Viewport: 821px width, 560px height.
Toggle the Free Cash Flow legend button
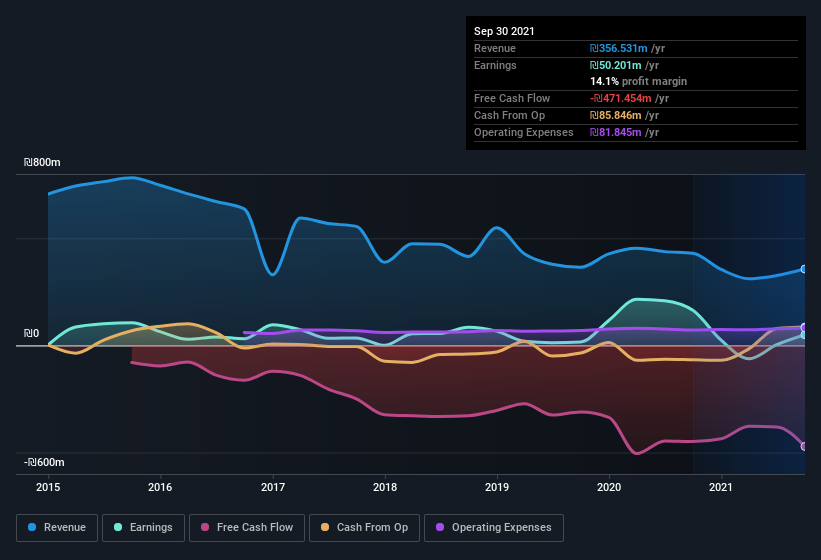pyautogui.click(x=246, y=527)
